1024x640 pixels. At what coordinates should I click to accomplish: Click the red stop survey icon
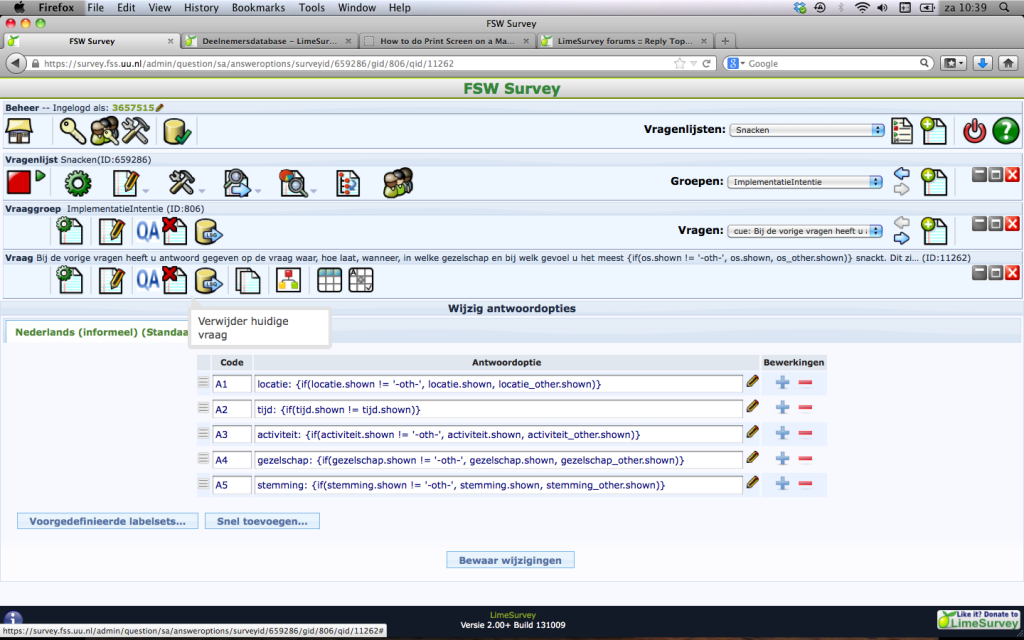(x=19, y=182)
